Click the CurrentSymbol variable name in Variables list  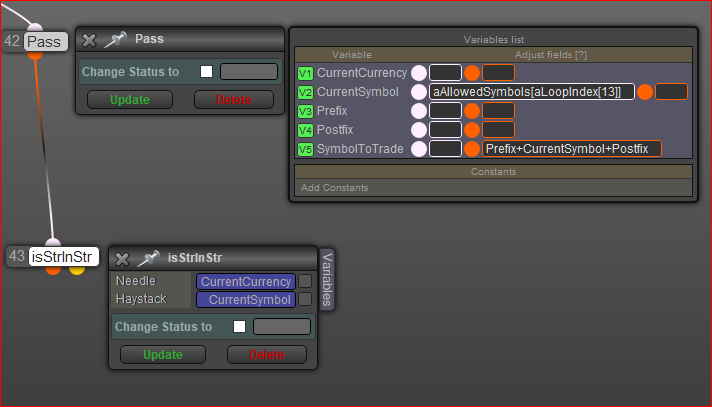(x=357, y=92)
